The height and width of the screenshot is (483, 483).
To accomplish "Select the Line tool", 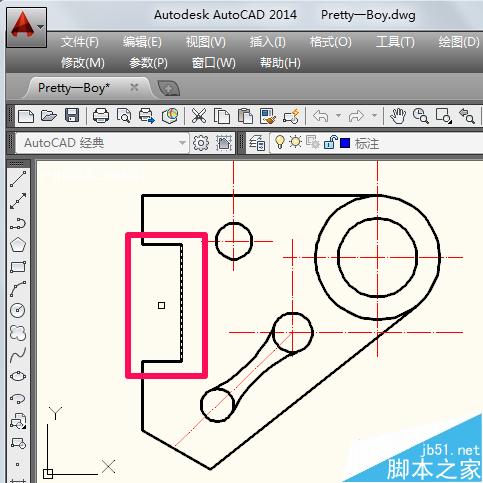I will (18, 179).
